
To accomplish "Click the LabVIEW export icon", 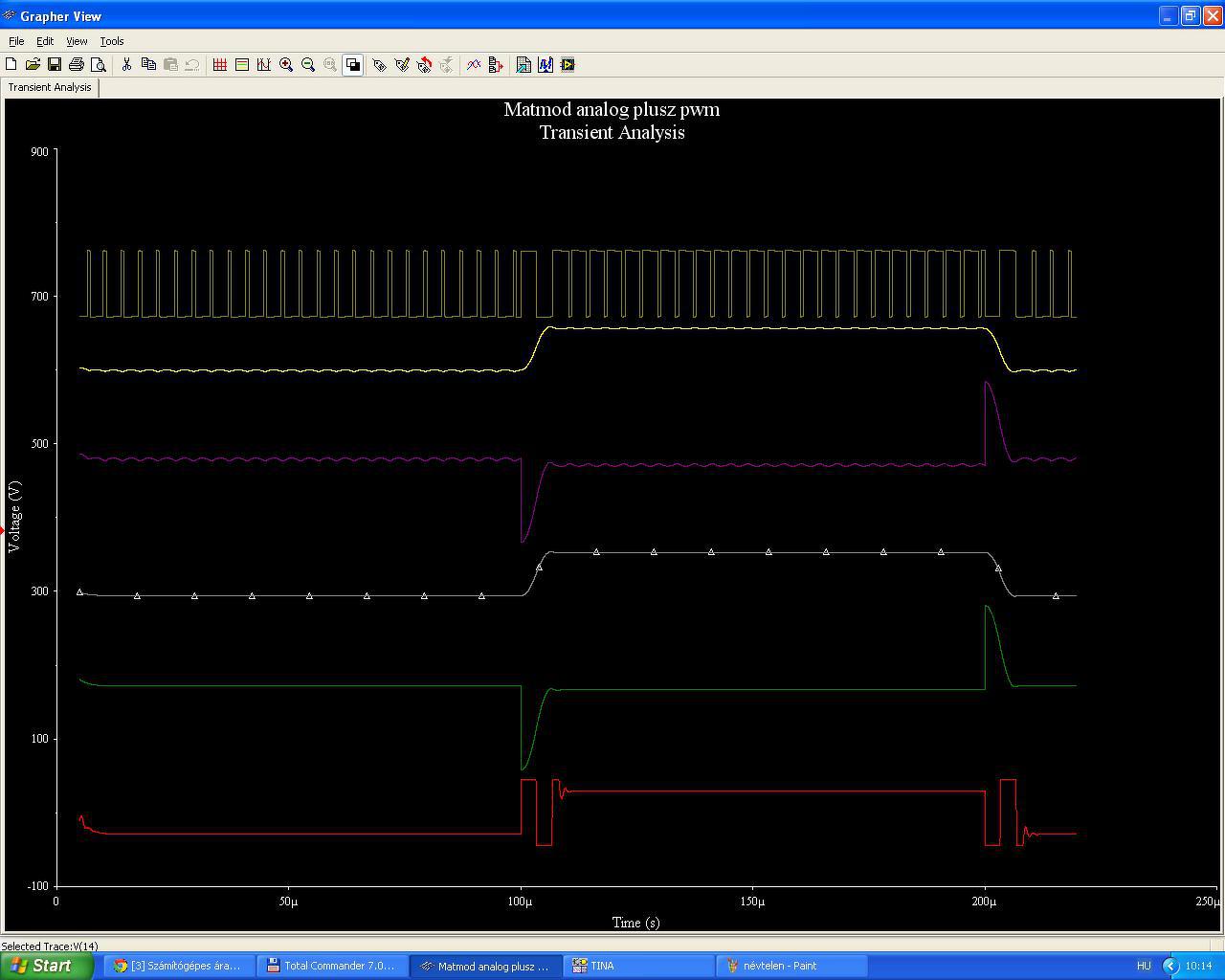I will (568, 64).
